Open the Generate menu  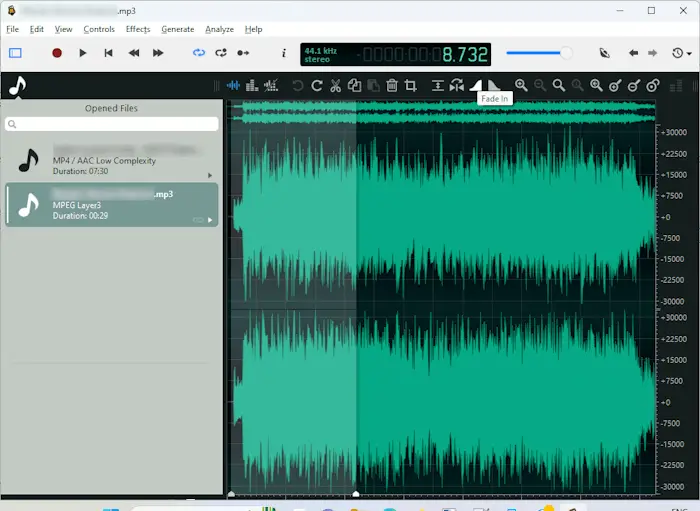point(178,29)
